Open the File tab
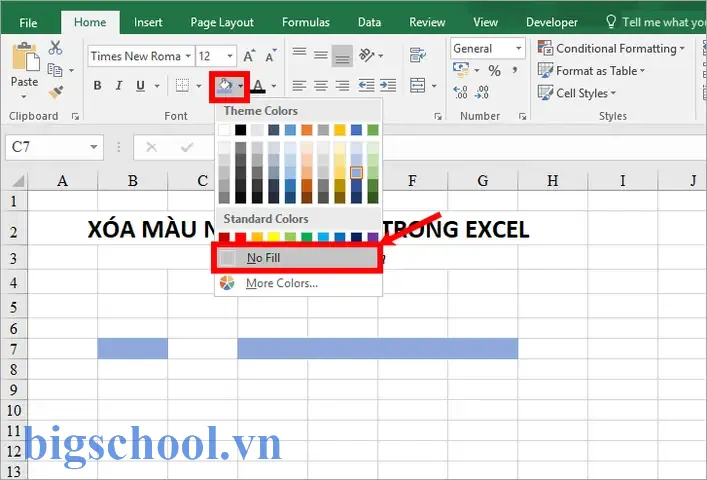This screenshot has width=707, height=480. pyautogui.click(x=28, y=23)
